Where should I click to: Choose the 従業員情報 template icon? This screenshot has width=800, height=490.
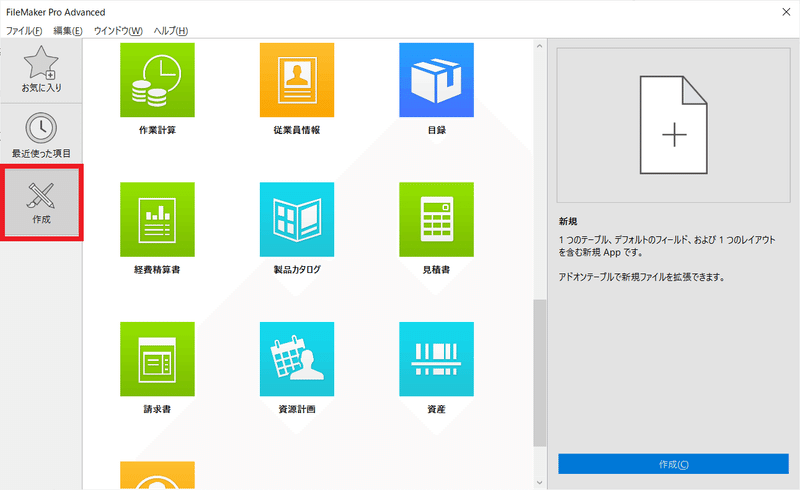pyautogui.click(x=297, y=80)
